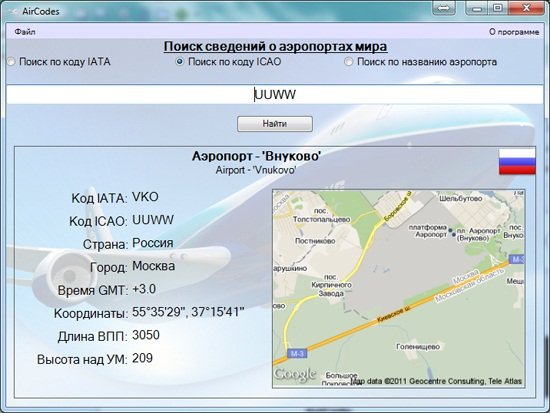Click the VKO IATA code value
The height and width of the screenshot is (413, 550).
point(145,197)
